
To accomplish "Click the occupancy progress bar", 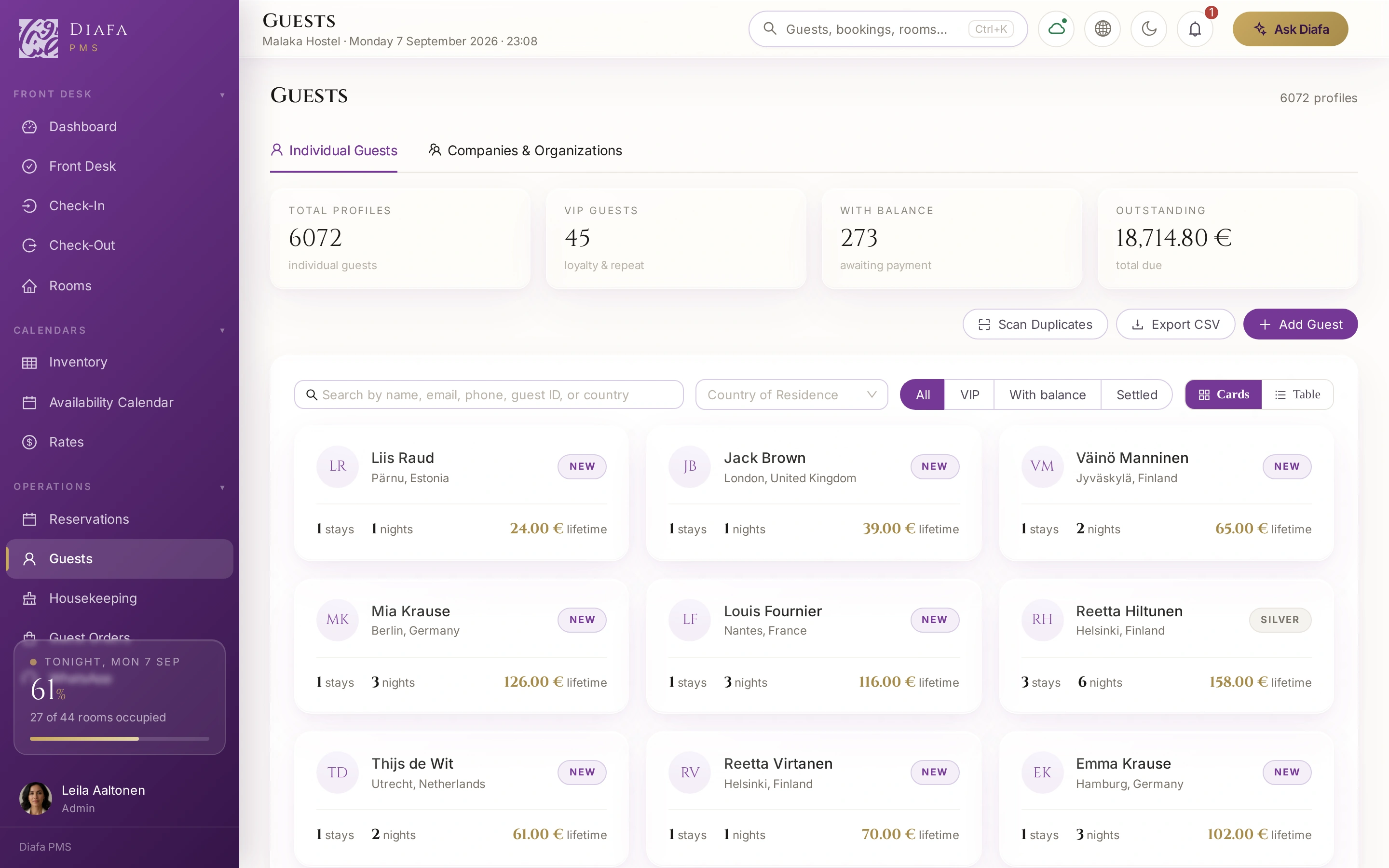I will coord(120,739).
